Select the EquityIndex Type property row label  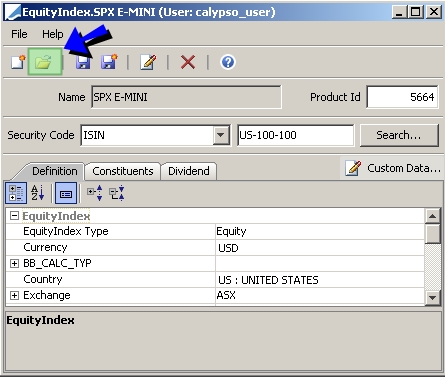click(66, 231)
